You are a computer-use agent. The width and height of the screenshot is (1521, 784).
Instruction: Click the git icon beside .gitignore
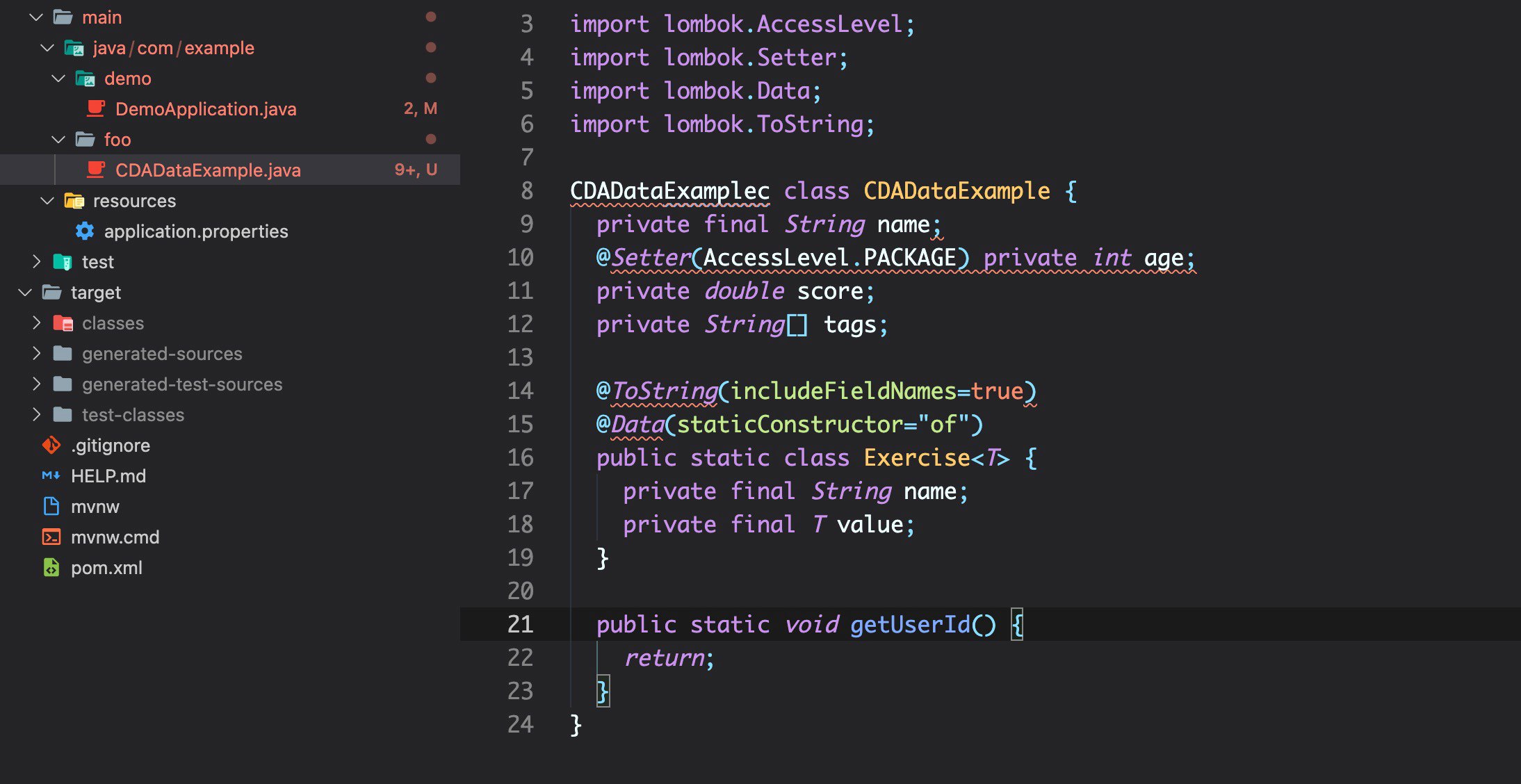51,445
